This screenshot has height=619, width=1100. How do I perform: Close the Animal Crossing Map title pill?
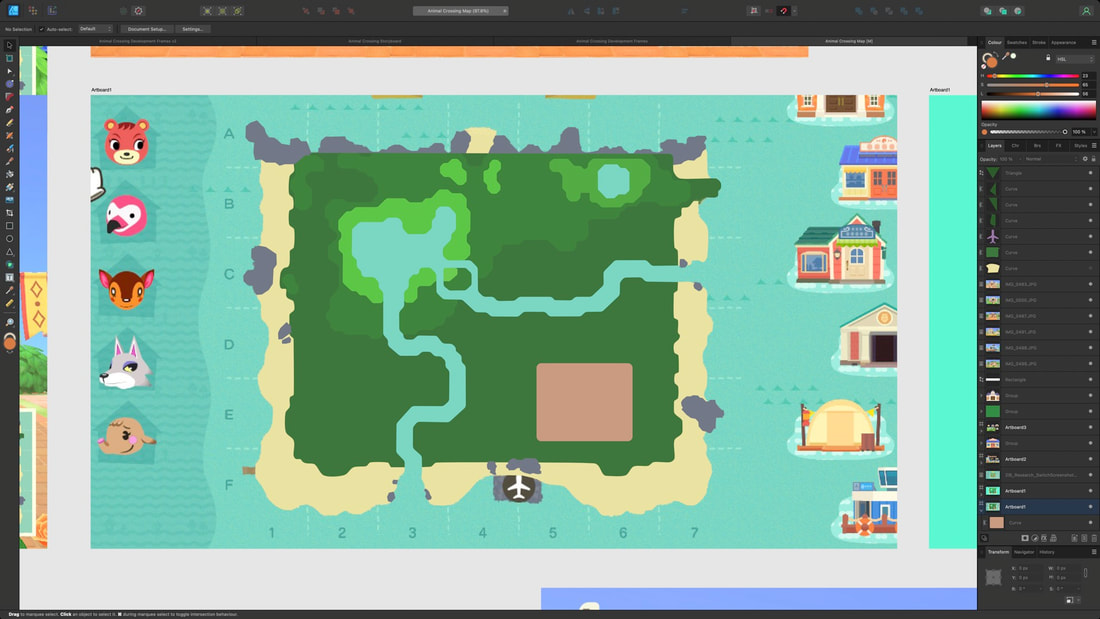[x=504, y=11]
